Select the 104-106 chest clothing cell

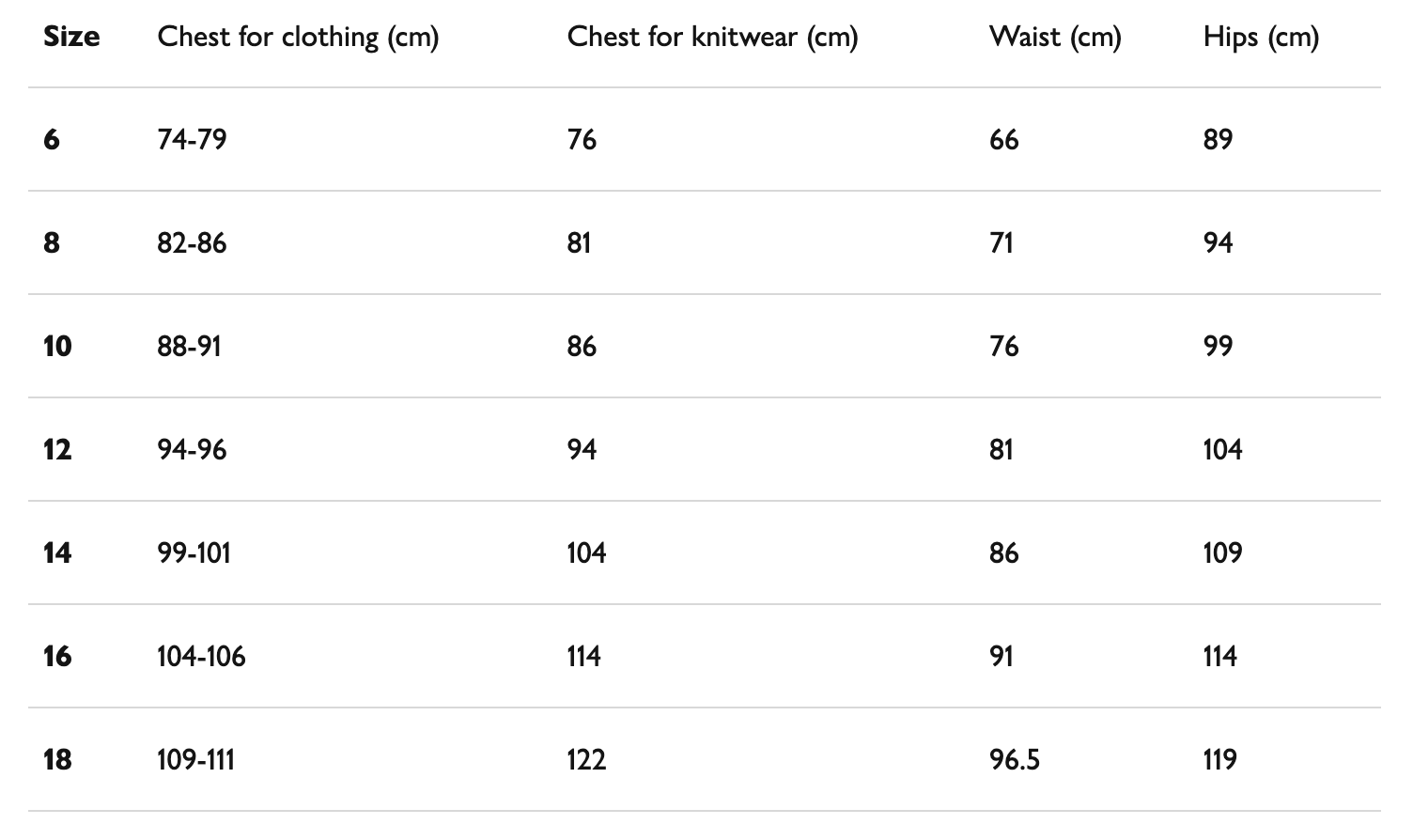point(201,657)
